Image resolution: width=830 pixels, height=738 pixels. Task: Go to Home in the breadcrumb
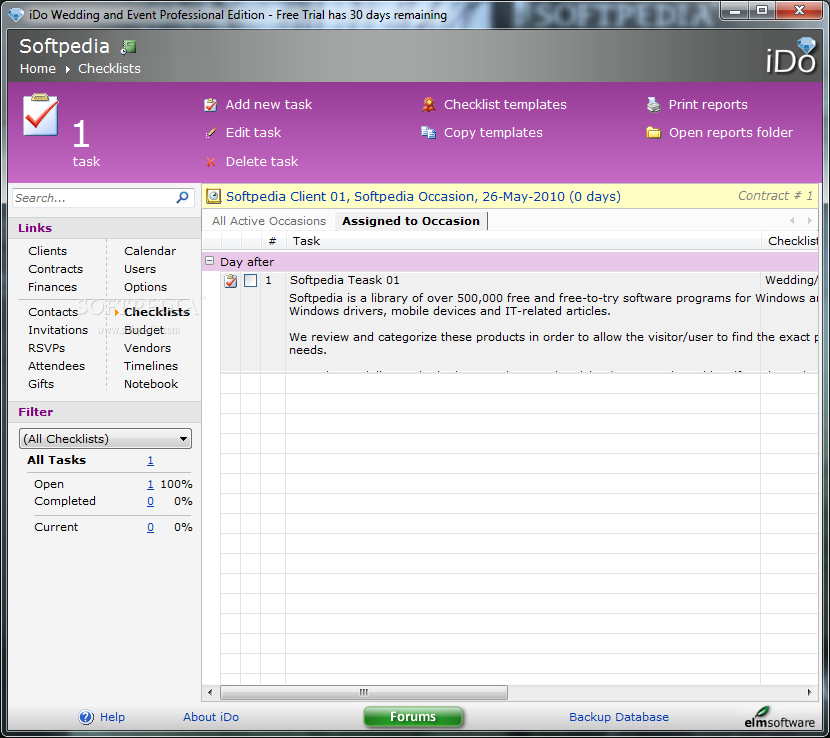(x=38, y=69)
